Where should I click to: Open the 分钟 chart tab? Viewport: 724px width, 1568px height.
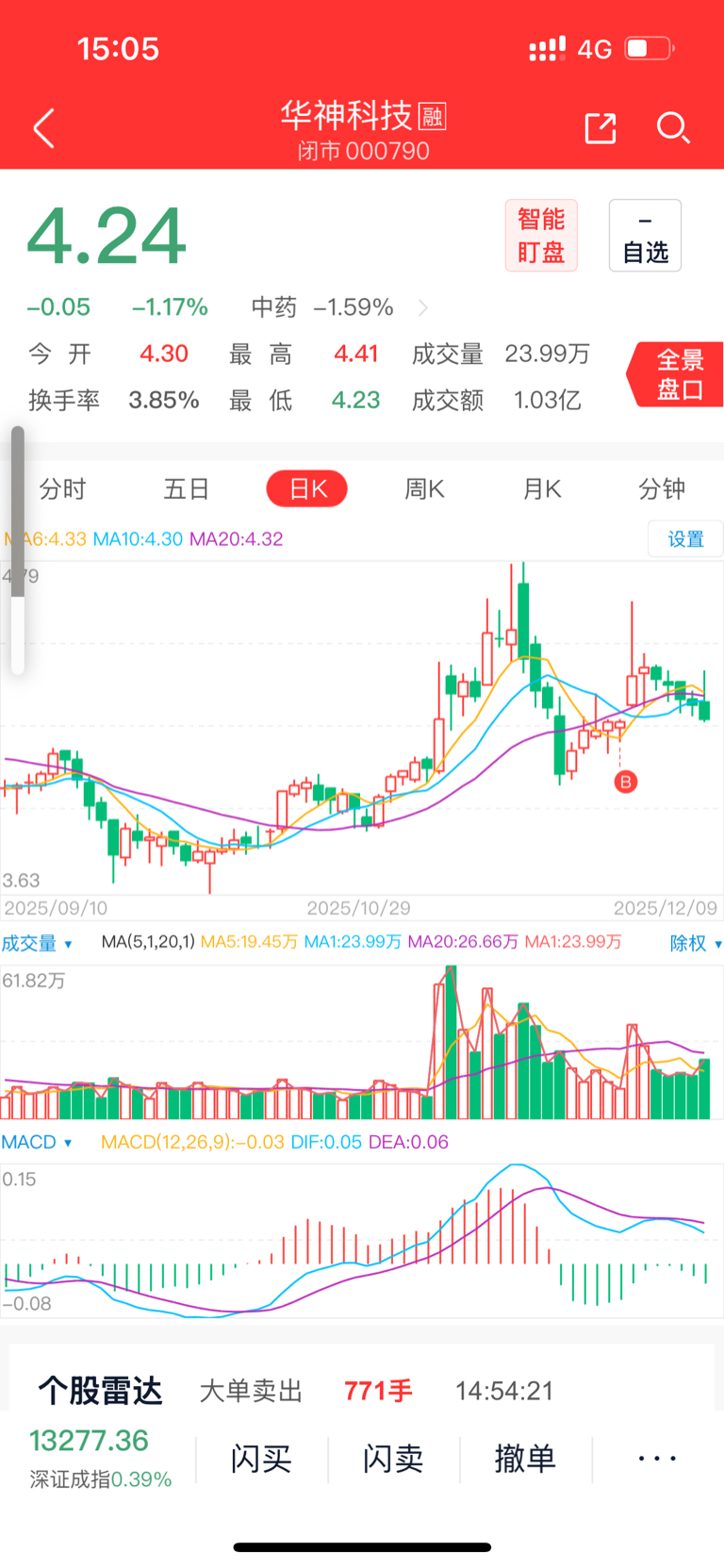click(x=662, y=488)
